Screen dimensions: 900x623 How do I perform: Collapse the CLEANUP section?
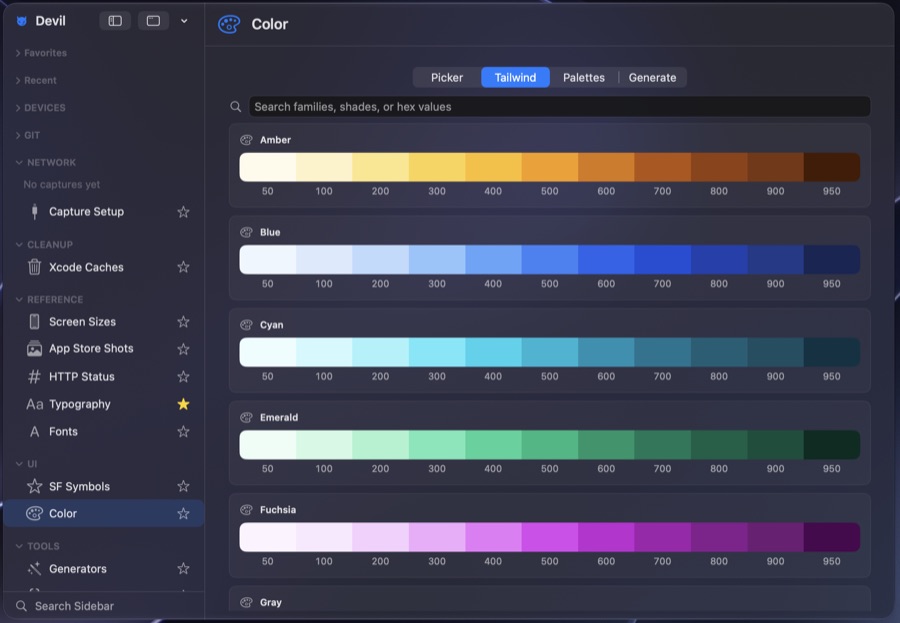[44, 245]
